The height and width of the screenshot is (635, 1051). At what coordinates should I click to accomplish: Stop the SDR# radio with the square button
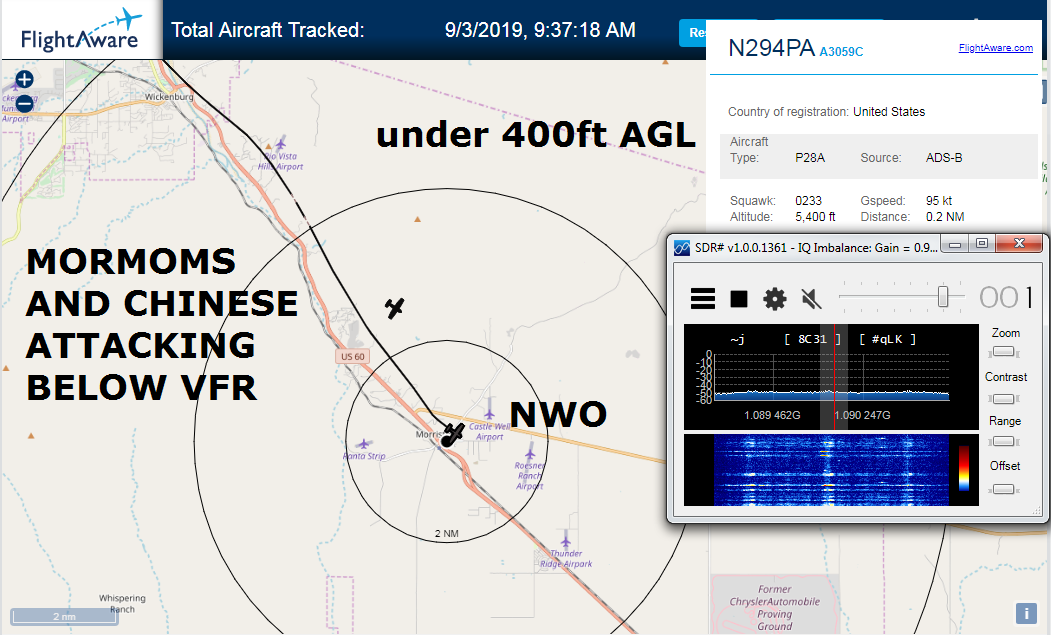[739, 299]
